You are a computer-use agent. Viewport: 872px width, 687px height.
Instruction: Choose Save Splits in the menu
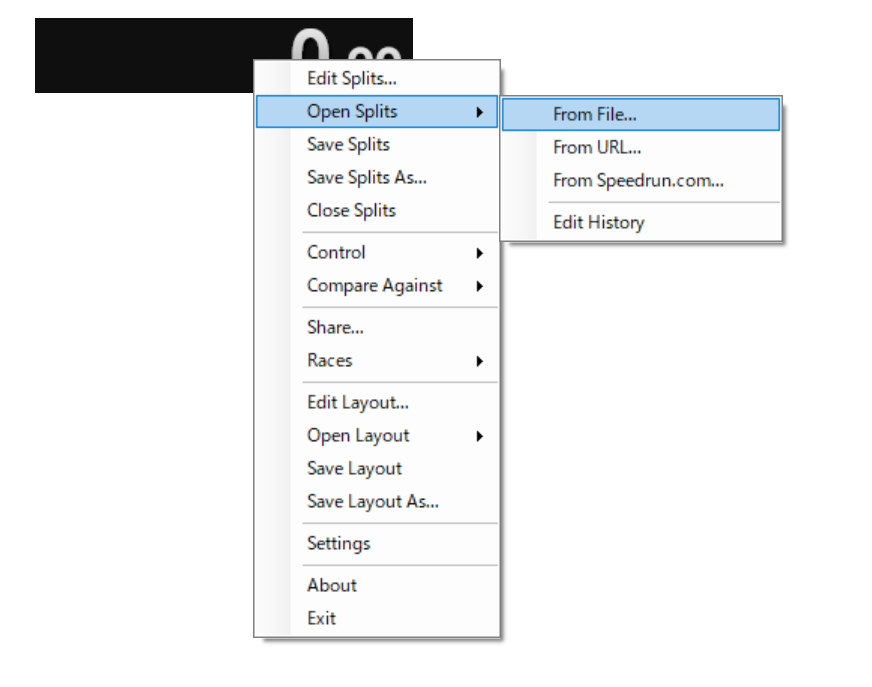coord(376,145)
